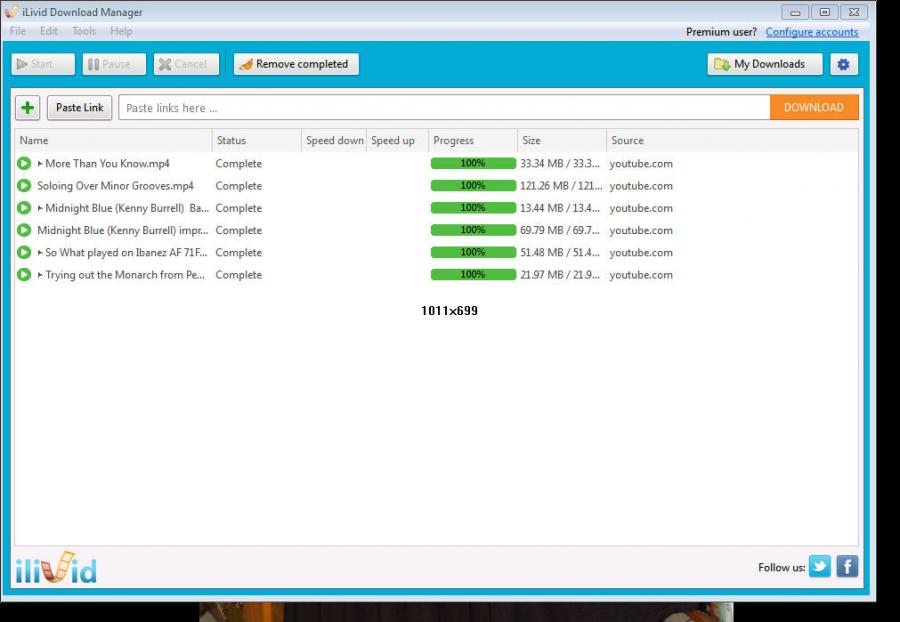Screen dimensions: 900x622
Task: Expand the Trying out the Monarch arrow
Action: click(x=40, y=275)
